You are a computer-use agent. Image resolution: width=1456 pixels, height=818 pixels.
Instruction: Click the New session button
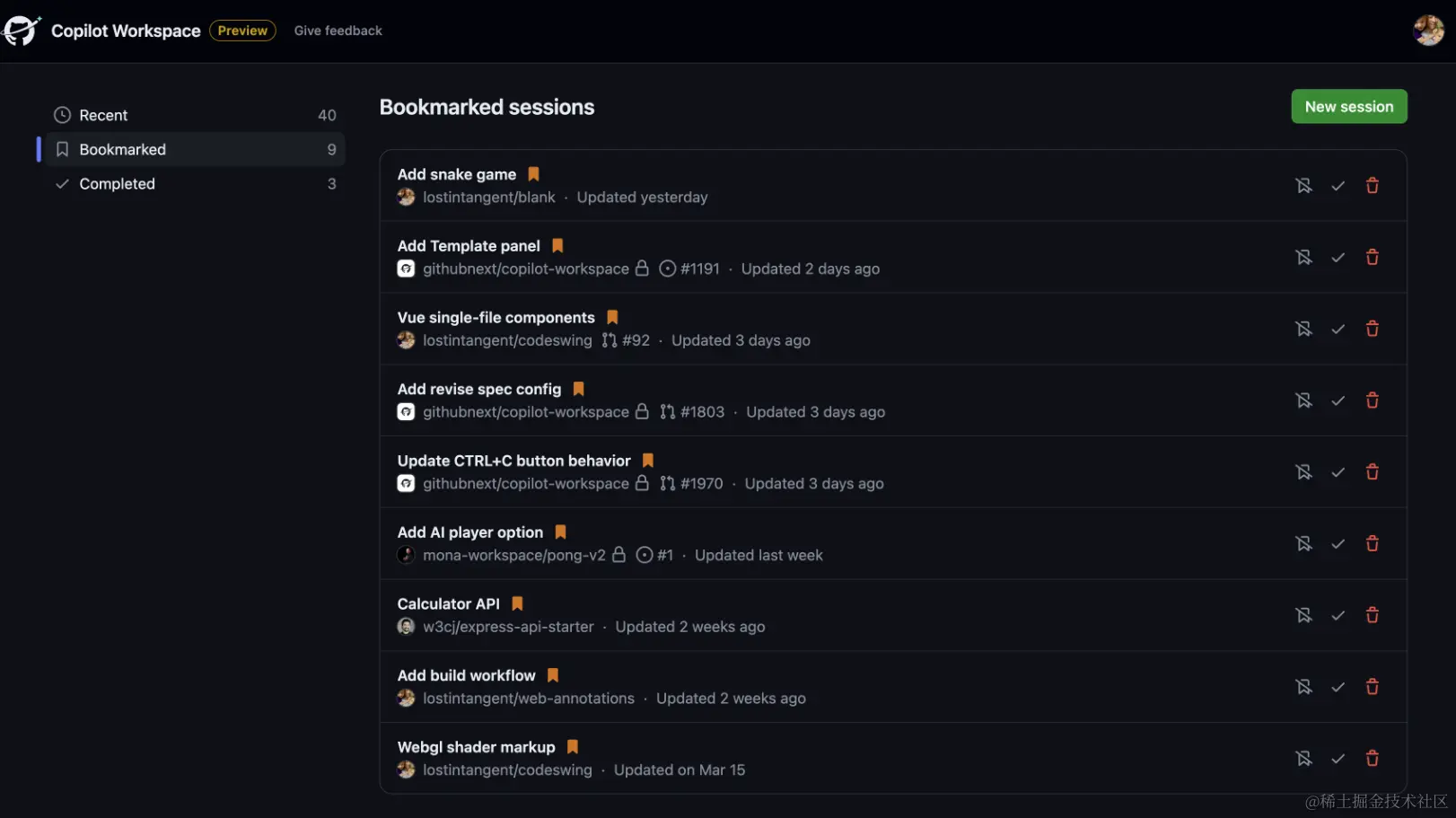(1348, 106)
